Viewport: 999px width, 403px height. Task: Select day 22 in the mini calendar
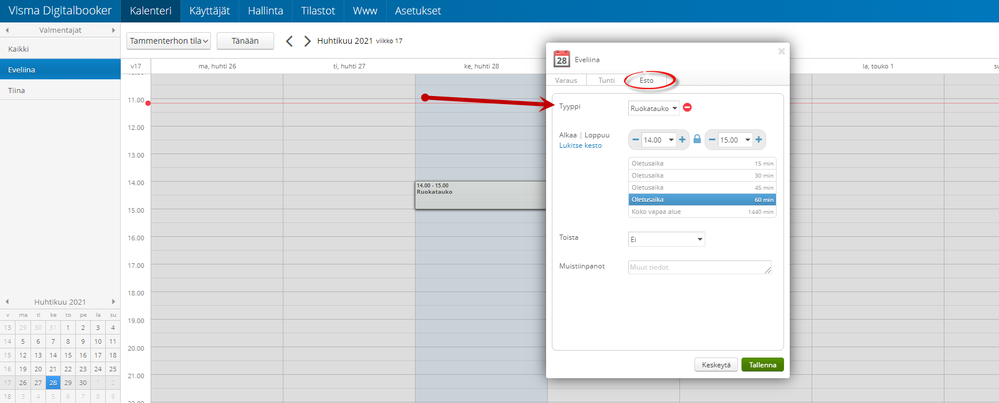pyautogui.click(x=68, y=369)
